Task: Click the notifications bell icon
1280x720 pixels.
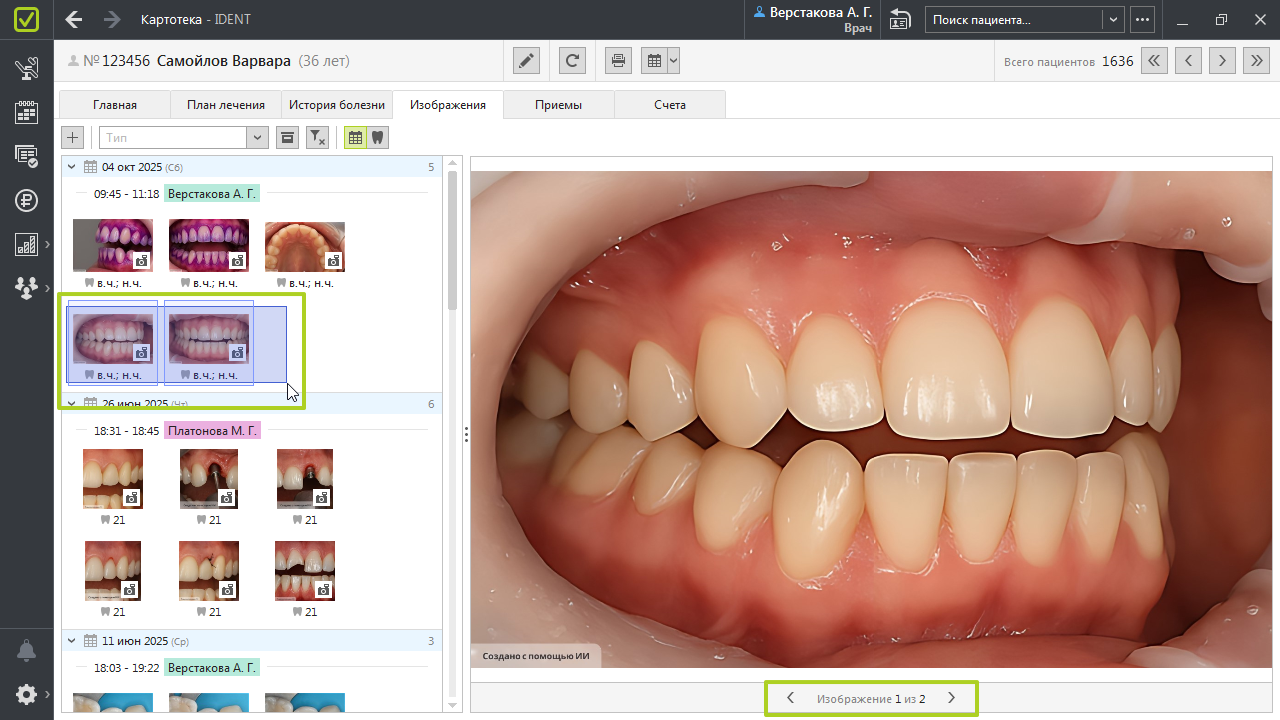Action: tap(26, 652)
